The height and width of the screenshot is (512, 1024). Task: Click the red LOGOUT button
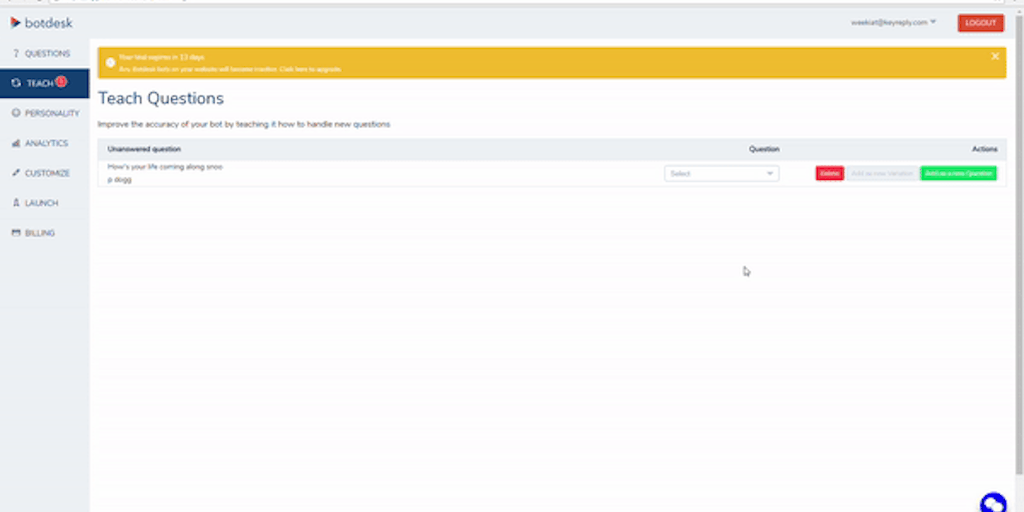point(980,23)
